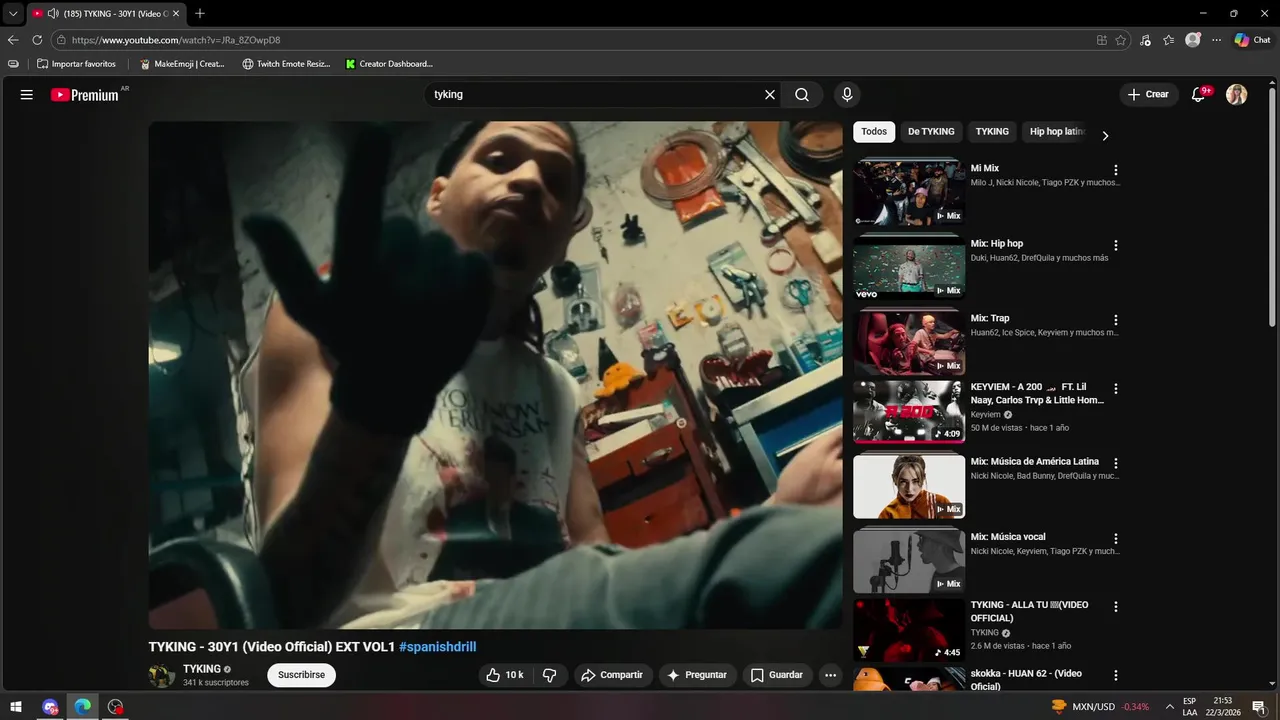The width and height of the screenshot is (1280, 720).
Task: Open browser profile avatar
Action: (1193, 40)
